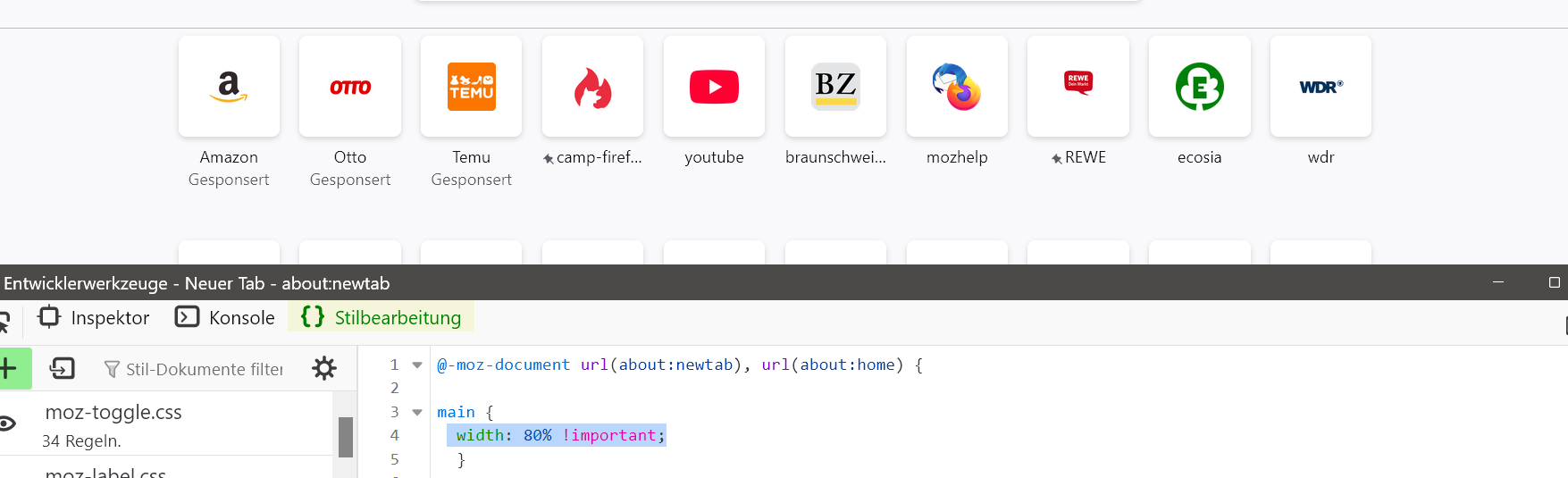Click the style sheet list scrollbar

click(x=346, y=437)
